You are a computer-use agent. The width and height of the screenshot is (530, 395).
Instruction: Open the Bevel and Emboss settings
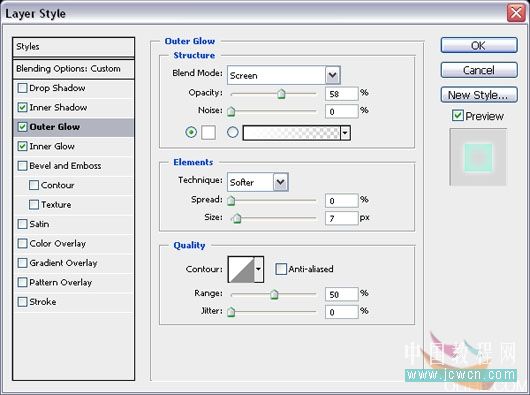tap(65, 166)
